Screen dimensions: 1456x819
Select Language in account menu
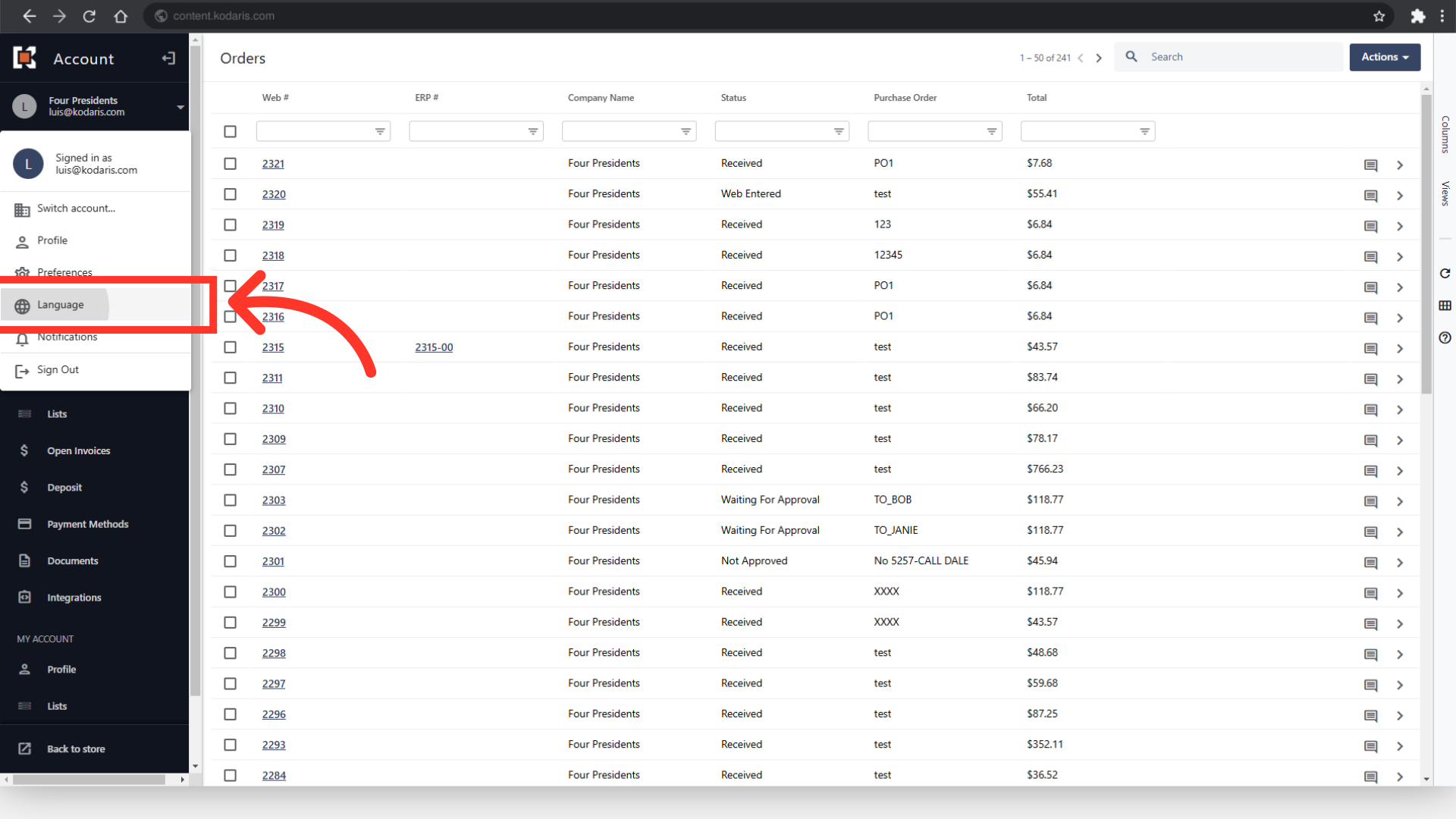pos(61,305)
